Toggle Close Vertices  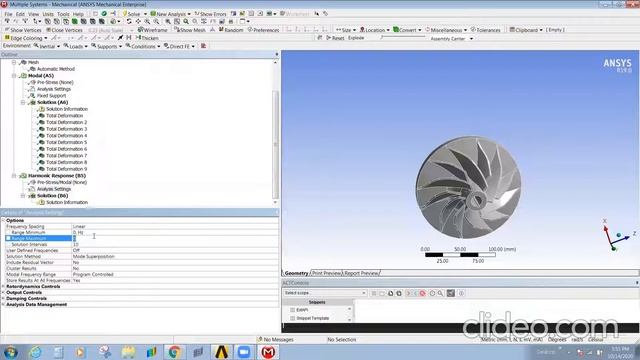tap(64, 30)
